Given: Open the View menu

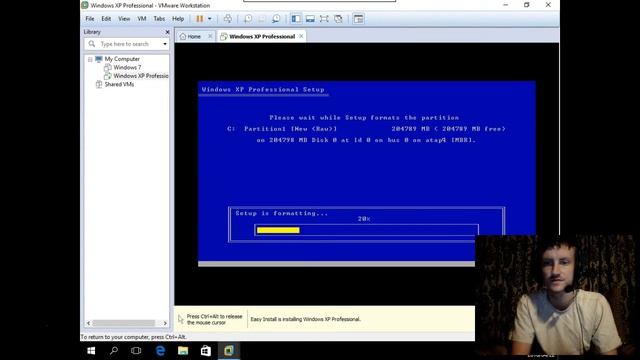Looking at the screenshot, I should pyautogui.click(x=124, y=19).
